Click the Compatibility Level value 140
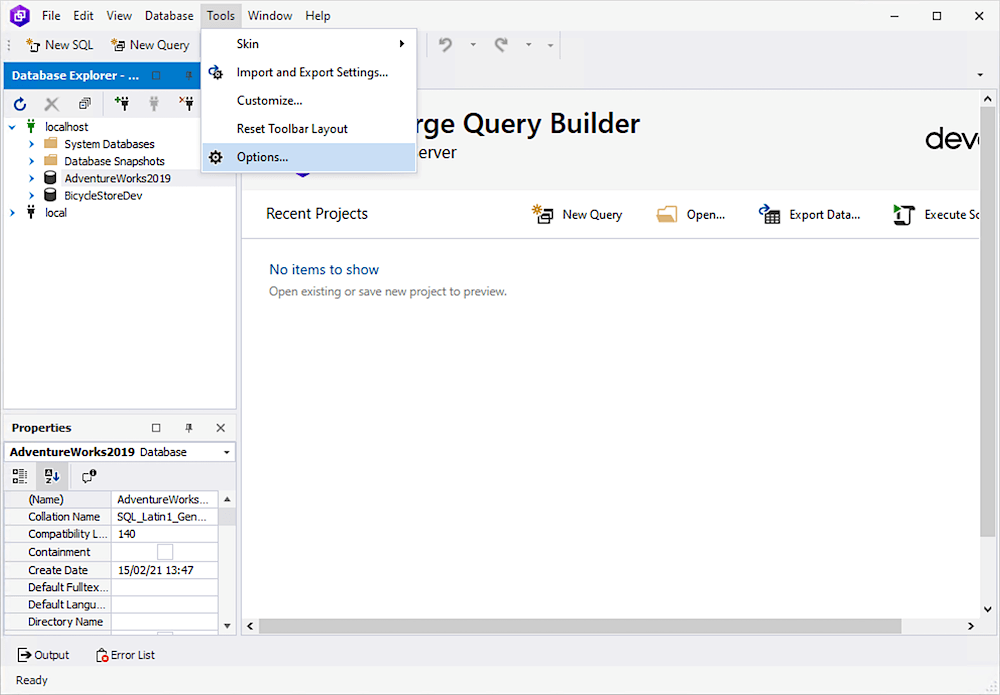The image size is (1000, 695). point(165,534)
